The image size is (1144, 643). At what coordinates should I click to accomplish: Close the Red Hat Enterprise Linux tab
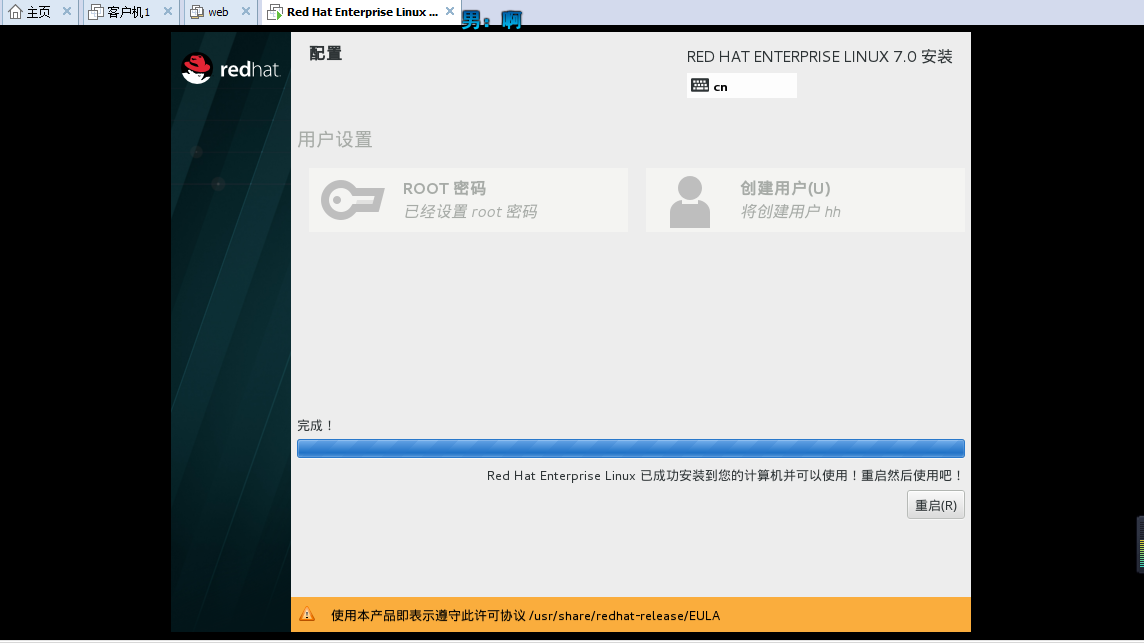pyautogui.click(x=450, y=12)
